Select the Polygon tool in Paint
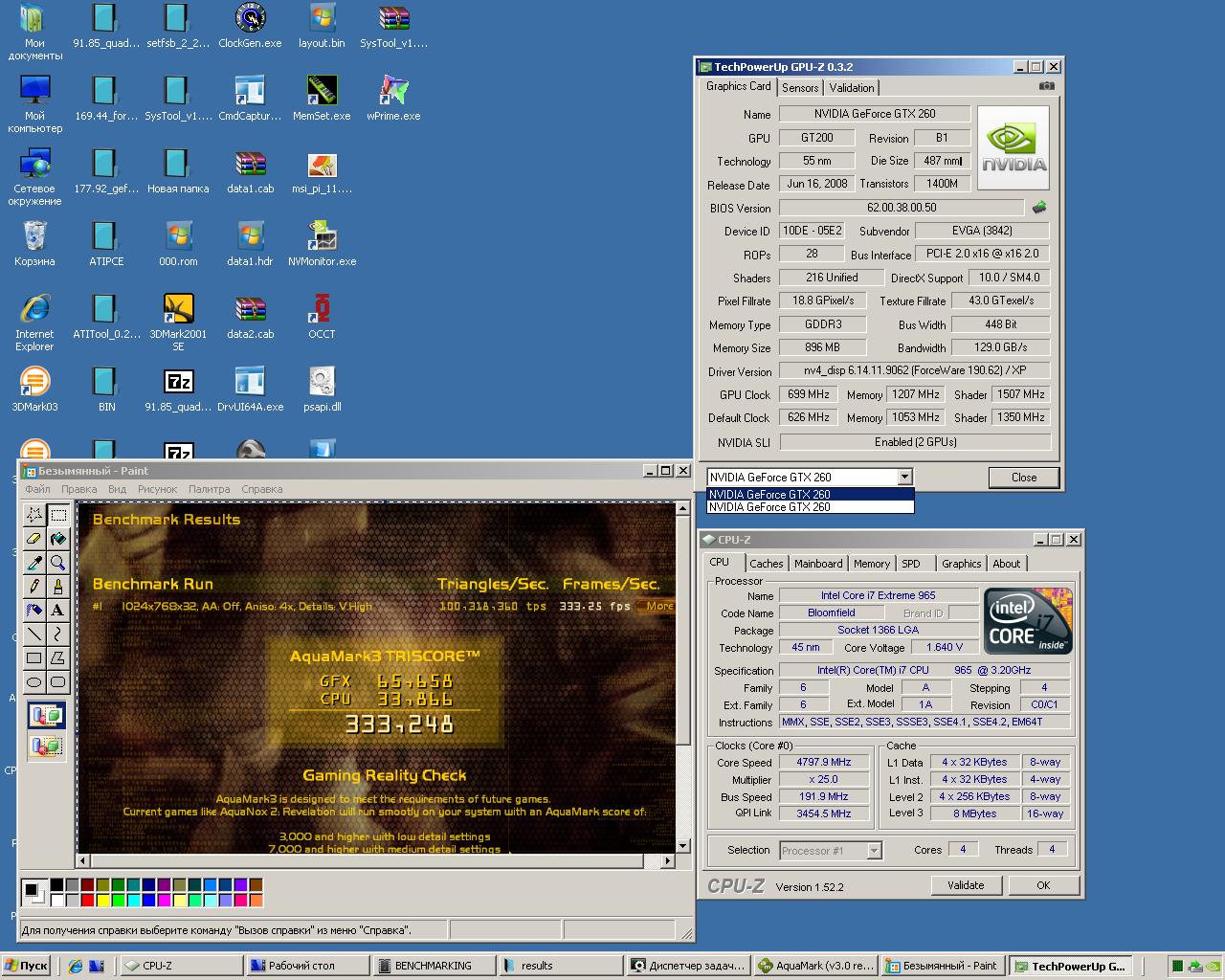The image size is (1225, 980). (58, 658)
